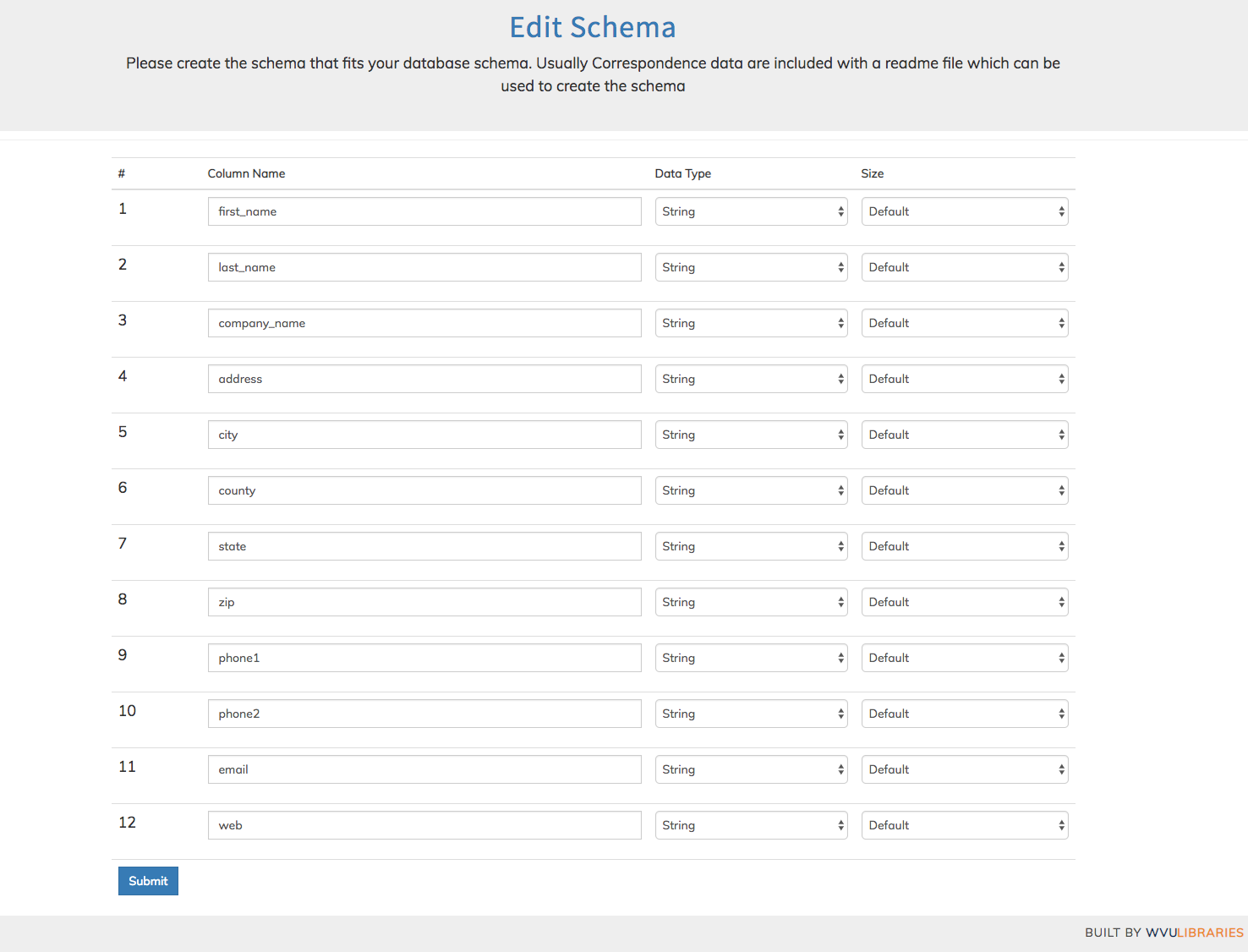Click the Submit button
This screenshot has height=952, width=1248.
pyautogui.click(x=148, y=880)
